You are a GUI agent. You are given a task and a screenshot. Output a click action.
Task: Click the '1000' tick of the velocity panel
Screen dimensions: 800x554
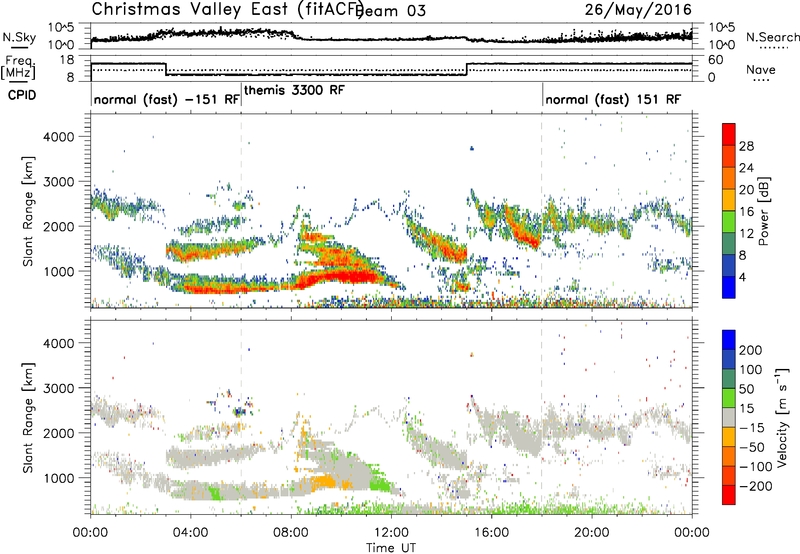pyautogui.click(x=58, y=478)
